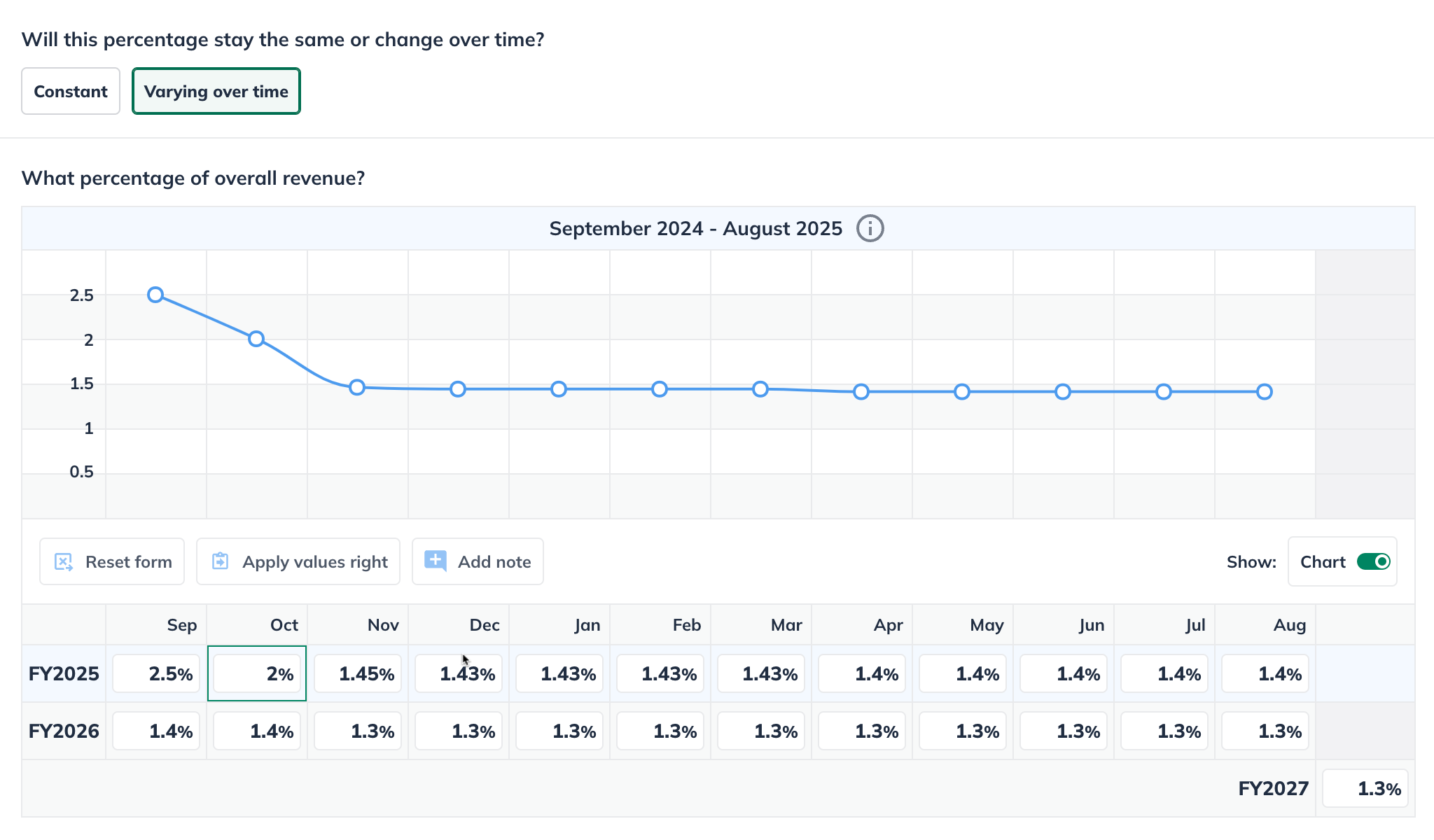
Task: Click the August data point on chart
Action: click(1264, 392)
